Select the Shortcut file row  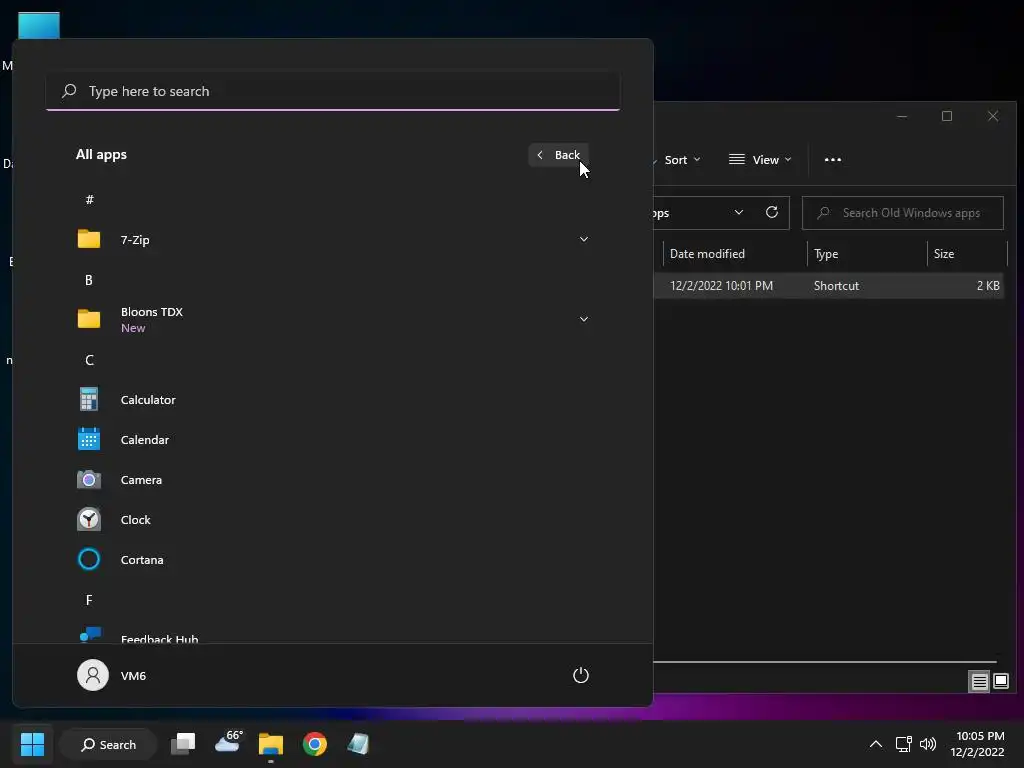coord(829,285)
